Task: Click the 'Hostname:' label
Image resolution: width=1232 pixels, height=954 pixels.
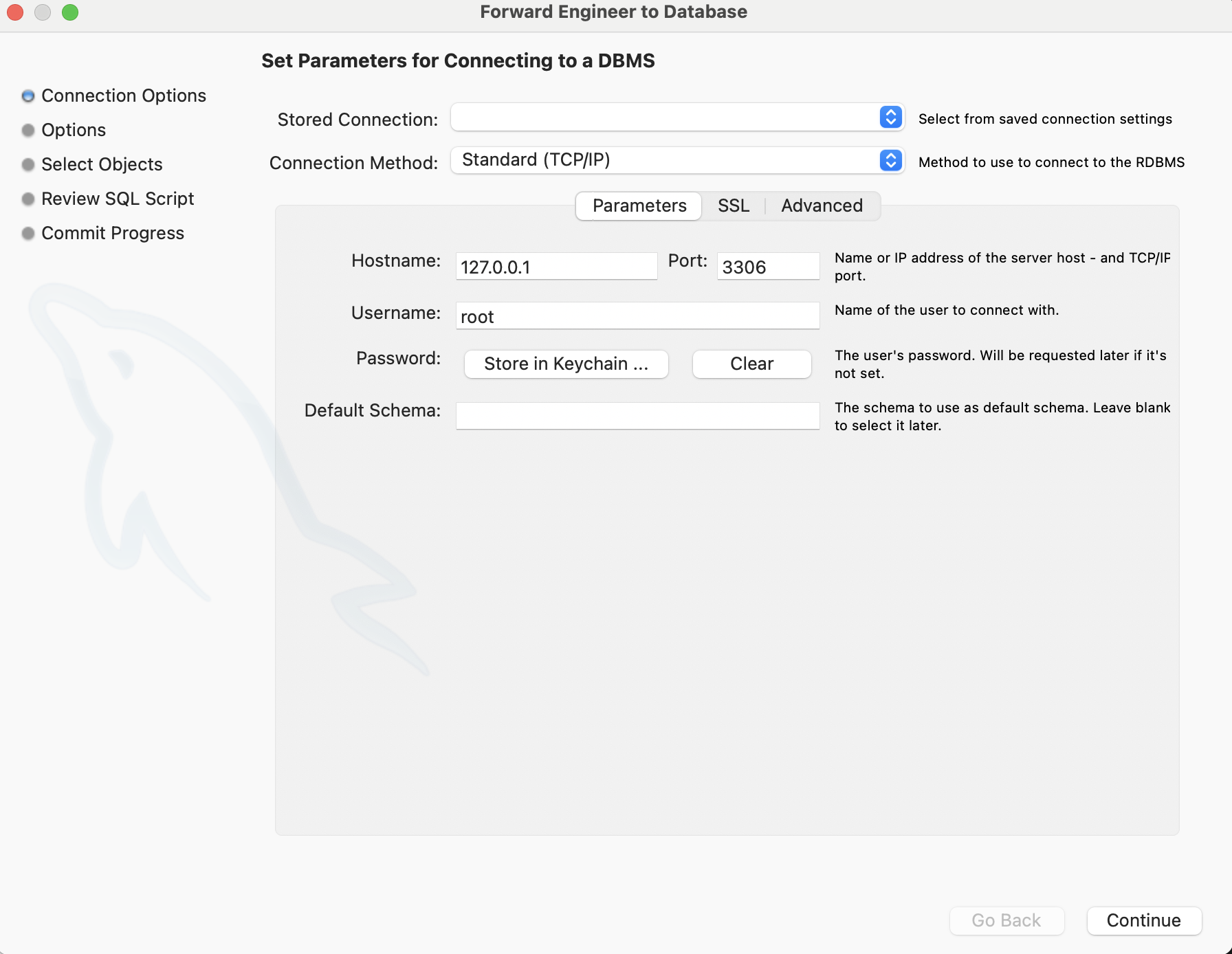Action: click(396, 260)
